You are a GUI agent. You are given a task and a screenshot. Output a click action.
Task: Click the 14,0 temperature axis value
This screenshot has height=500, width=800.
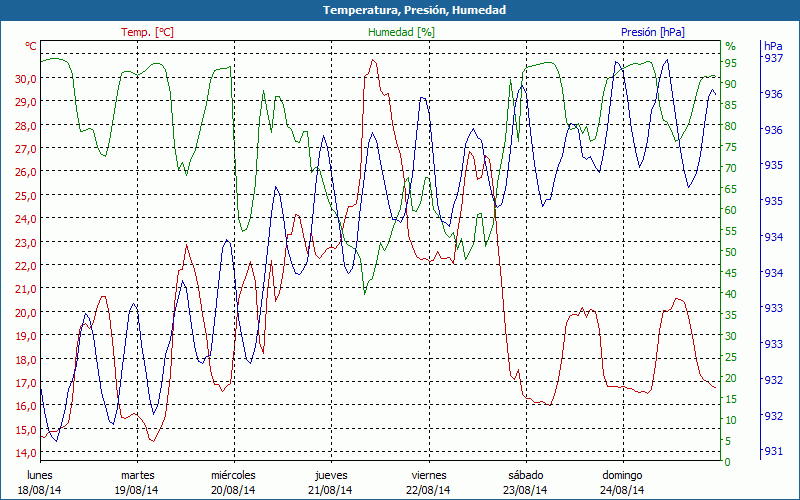(26, 453)
